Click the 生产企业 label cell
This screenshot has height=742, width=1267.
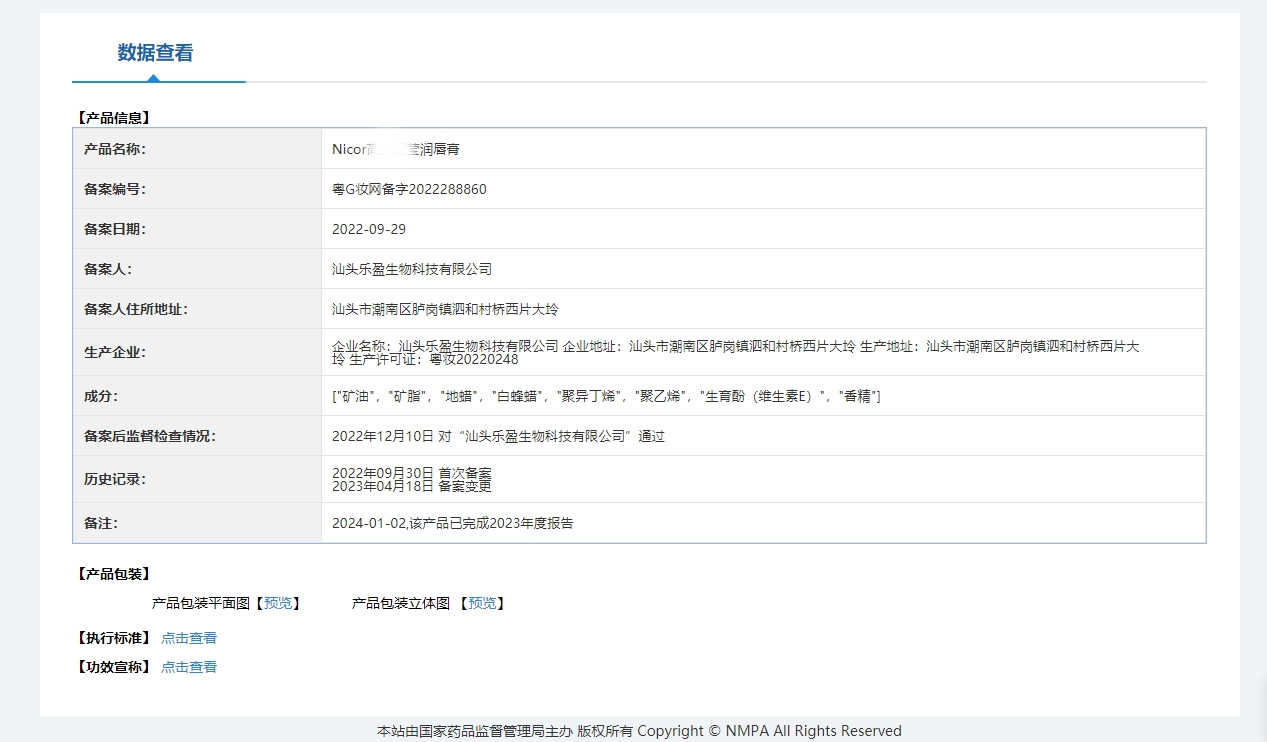click(197, 352)
